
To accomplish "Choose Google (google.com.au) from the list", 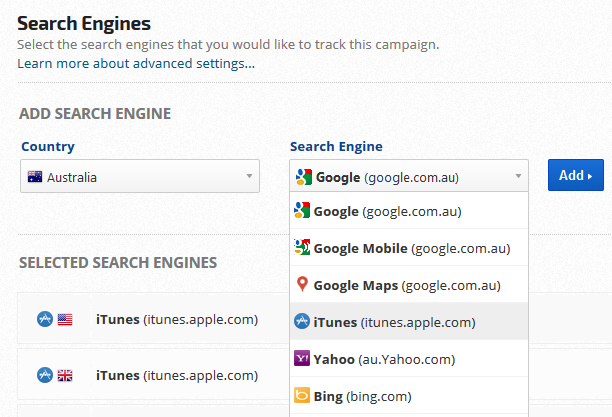I will (386, 211).
